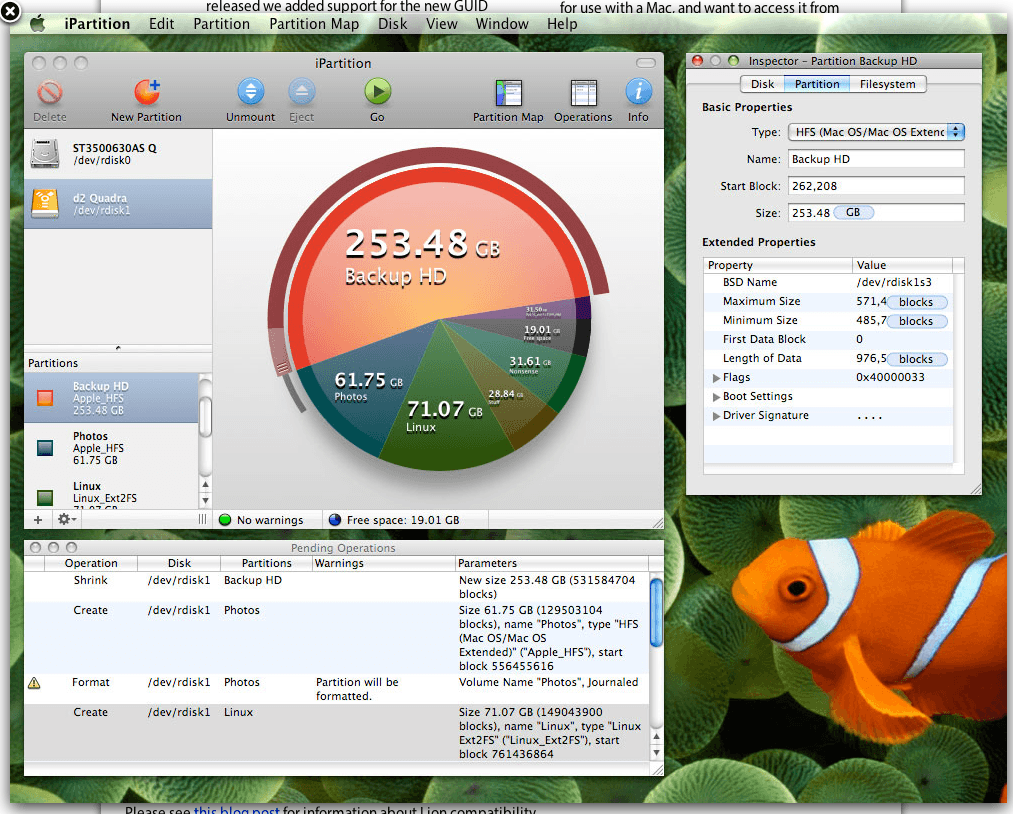Click the Photos blue partition swatch
This screenshot has height=814, width=1013.
[x=45, y=448]
